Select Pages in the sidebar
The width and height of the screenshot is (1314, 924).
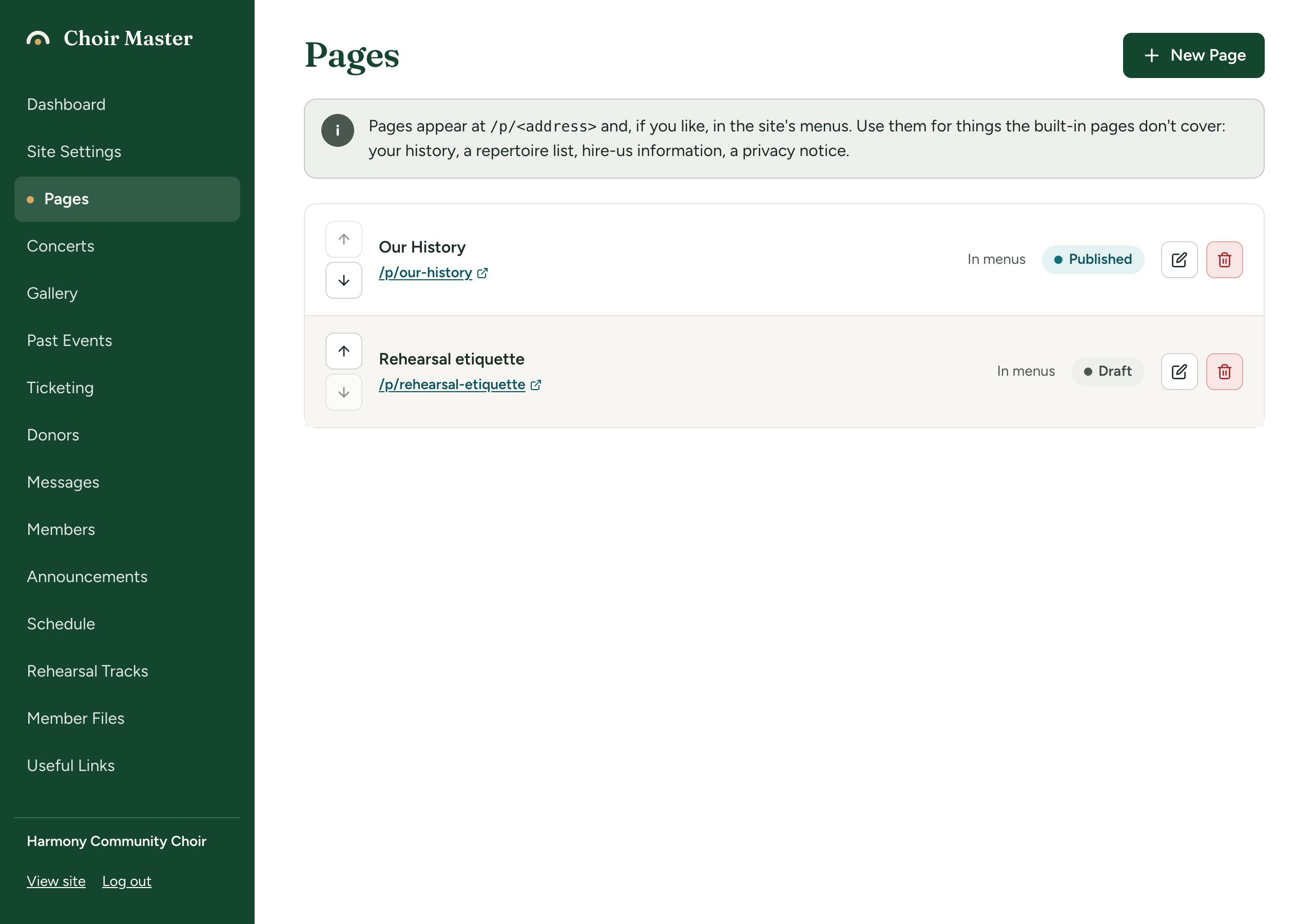127,199
